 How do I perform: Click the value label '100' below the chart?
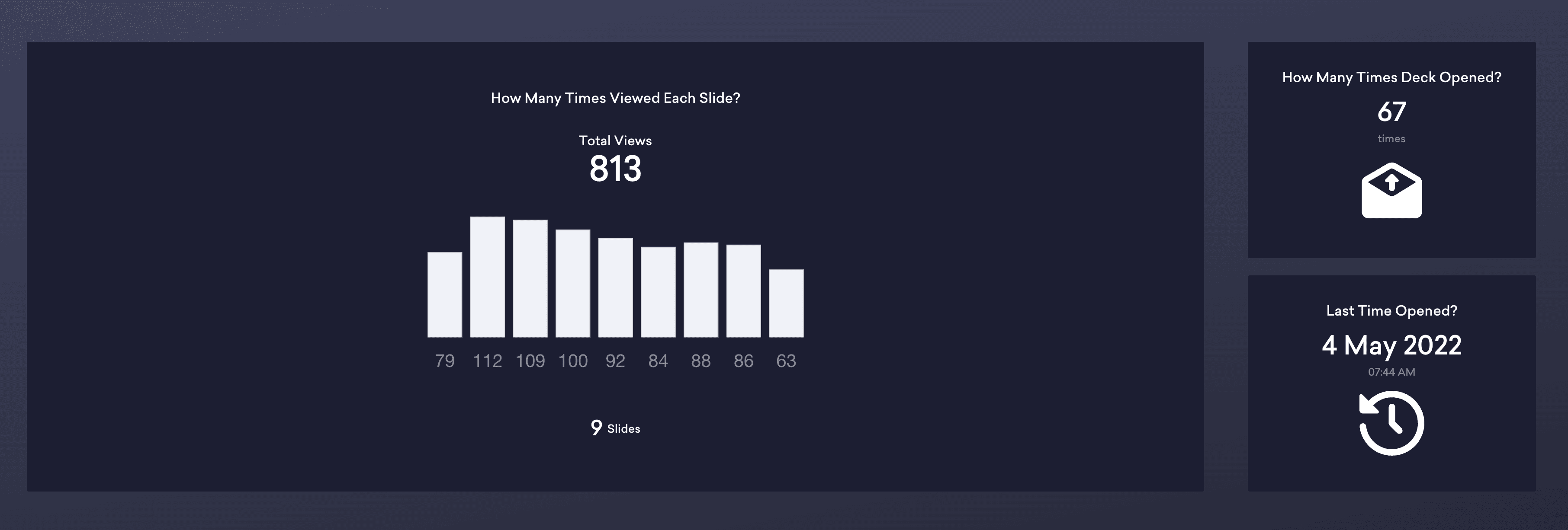pyautogui.click(x=573, y=361)
